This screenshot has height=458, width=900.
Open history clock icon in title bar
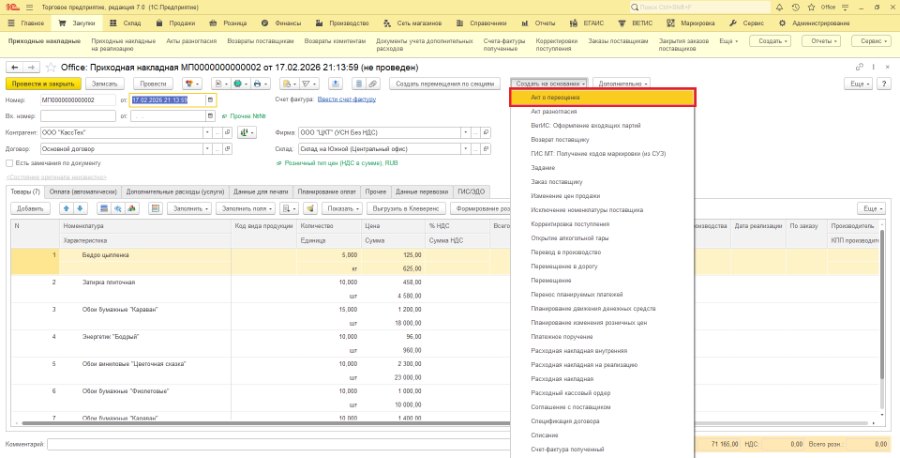(x=795, y=7)
